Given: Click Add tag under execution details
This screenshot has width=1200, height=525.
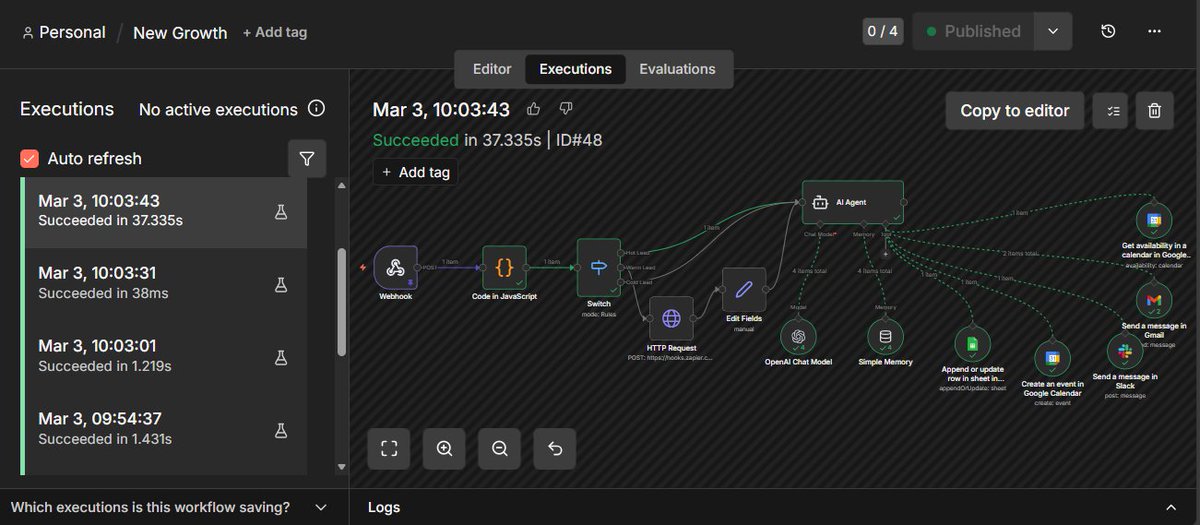Looking at the screenshot, I should click(416, 172).
